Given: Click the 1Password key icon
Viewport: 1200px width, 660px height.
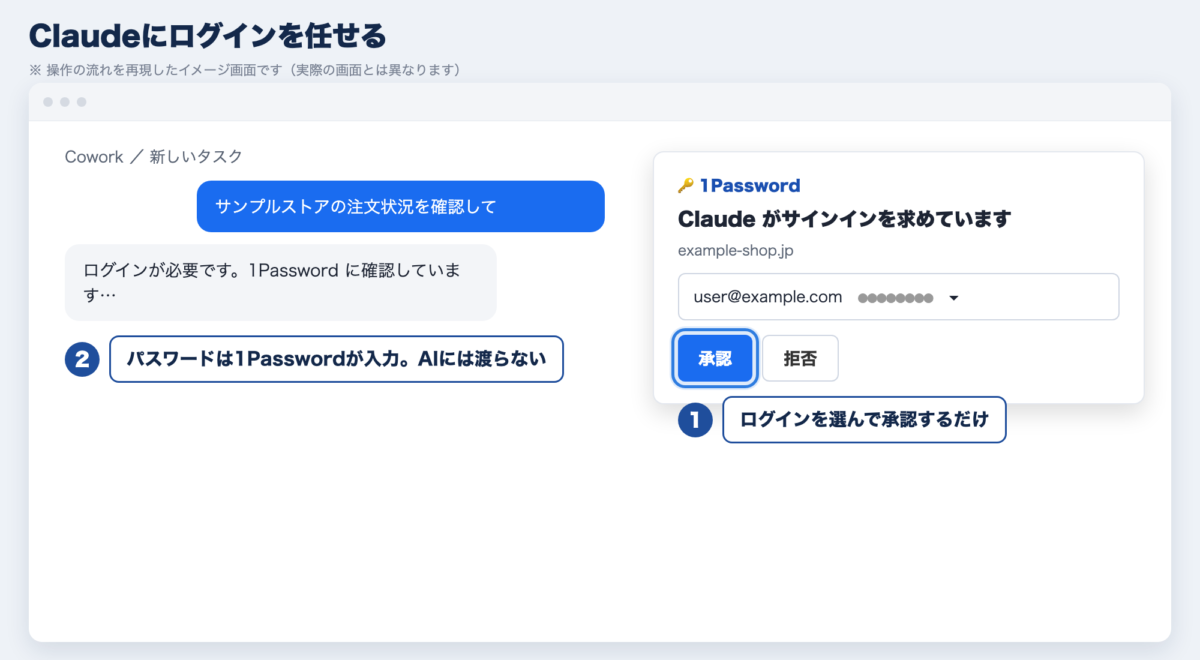Looking at the screenshot, I should coord(686,185).
